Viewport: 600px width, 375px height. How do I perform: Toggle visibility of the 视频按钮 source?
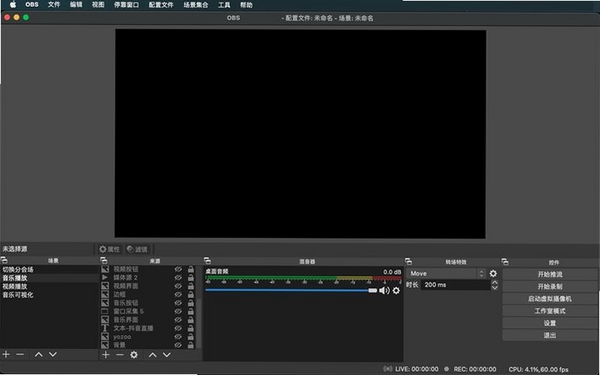[x=178, y=269]
